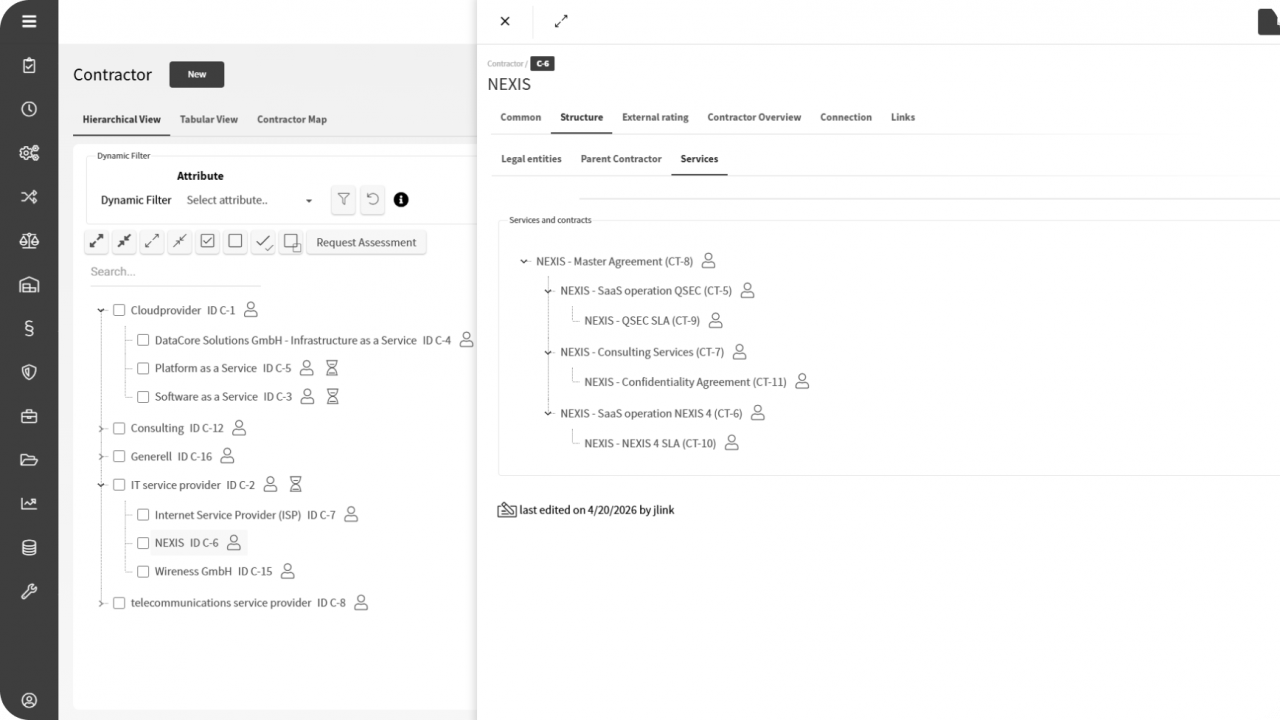Click the expand panel arrows icon
Screen dimensions: 1280x720
click(561, 21)
